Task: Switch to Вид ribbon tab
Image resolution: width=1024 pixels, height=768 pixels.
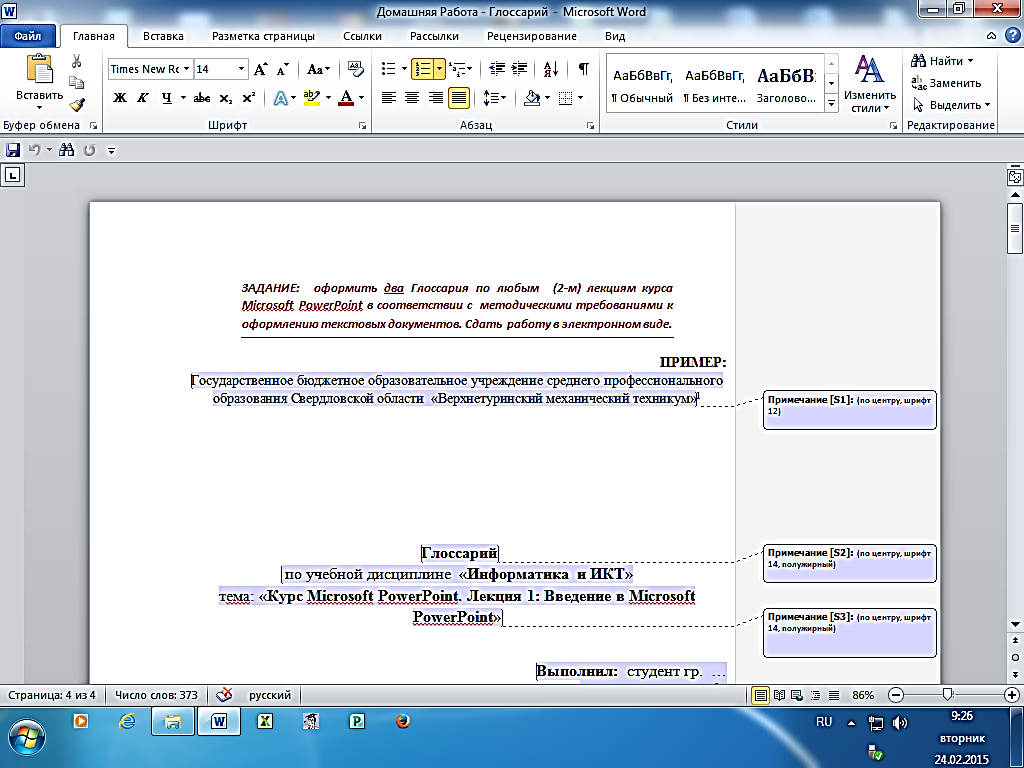Action: (615, 36)
